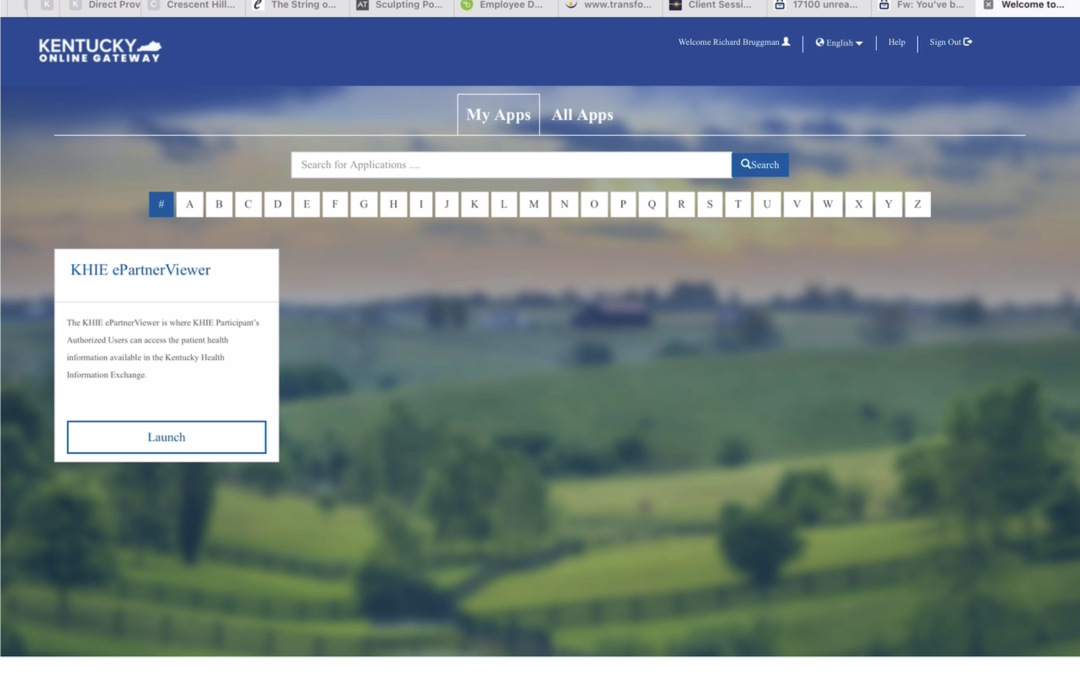Click the Sign Out arrow icon
Image resolution: width=1080 pixels, height=675 pixels.
tap(968, 42)
